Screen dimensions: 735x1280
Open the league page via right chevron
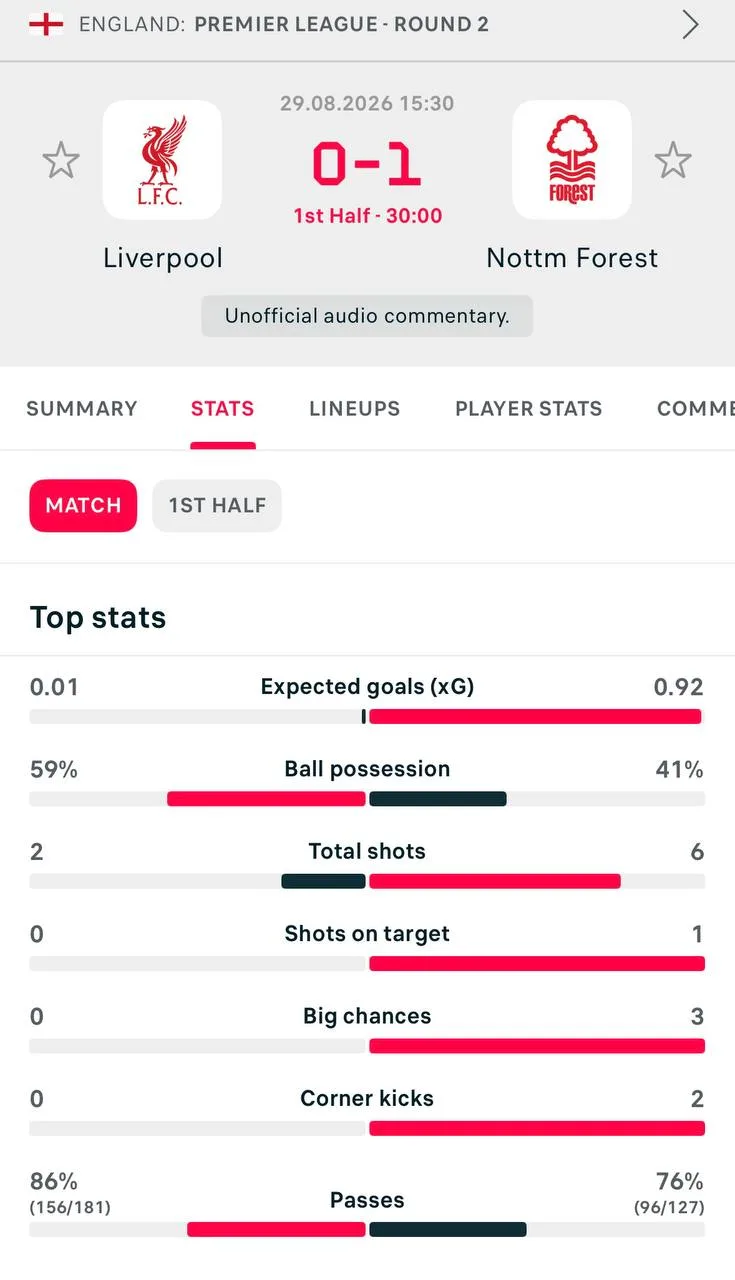pos(690,24)
